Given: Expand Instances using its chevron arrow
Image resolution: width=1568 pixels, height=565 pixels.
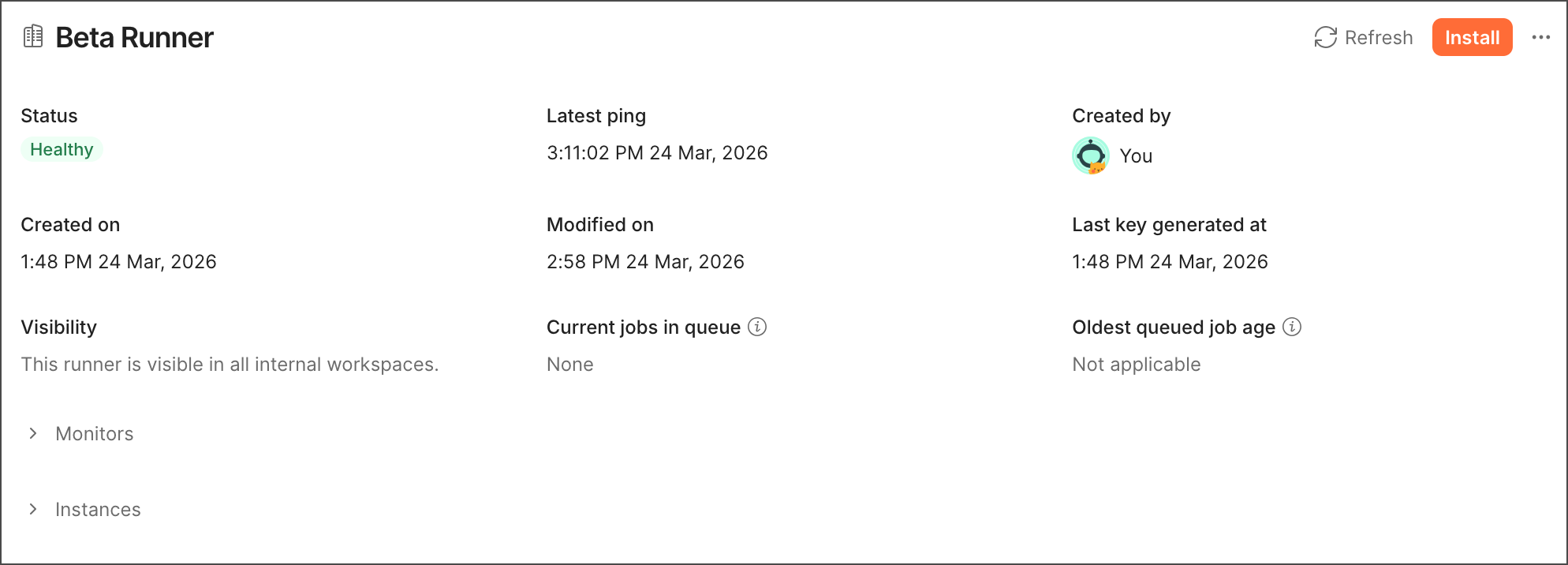Looking at the screenshot, I should click(33, 509).
